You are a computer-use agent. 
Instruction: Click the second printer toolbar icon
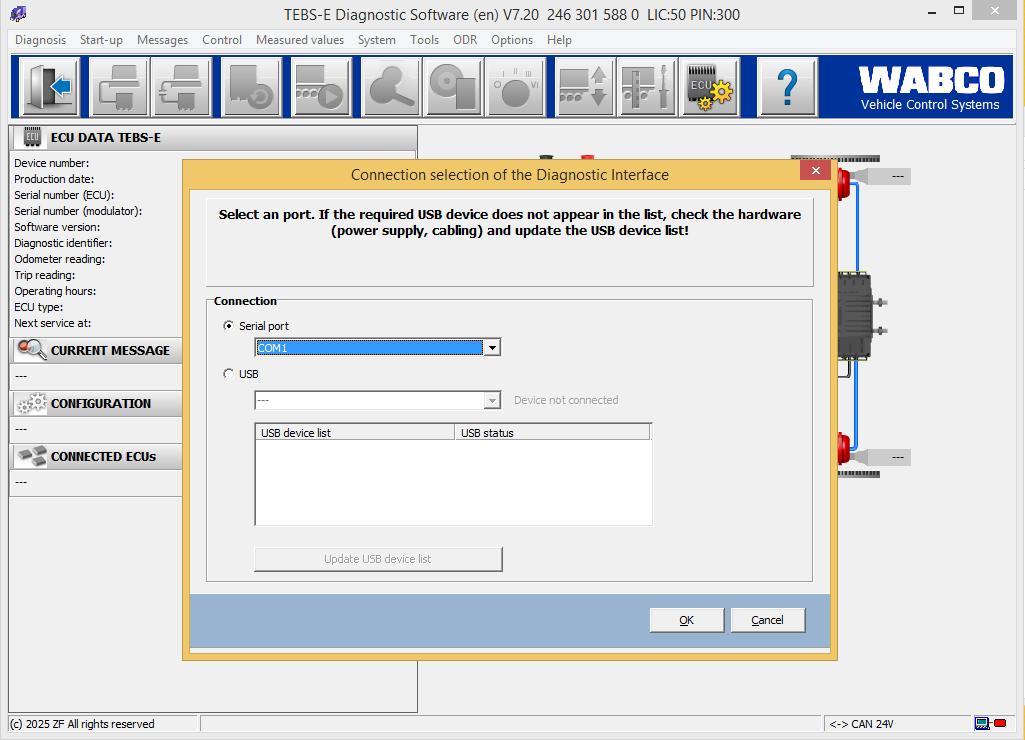[x=182, y=87]
